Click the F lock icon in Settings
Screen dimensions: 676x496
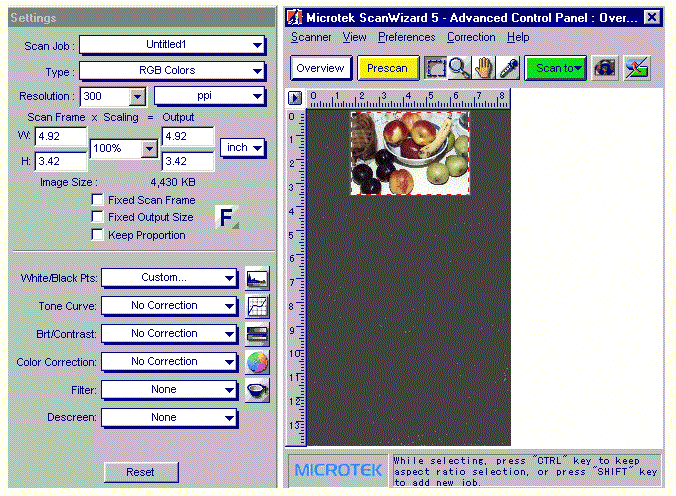coord(227,217)
